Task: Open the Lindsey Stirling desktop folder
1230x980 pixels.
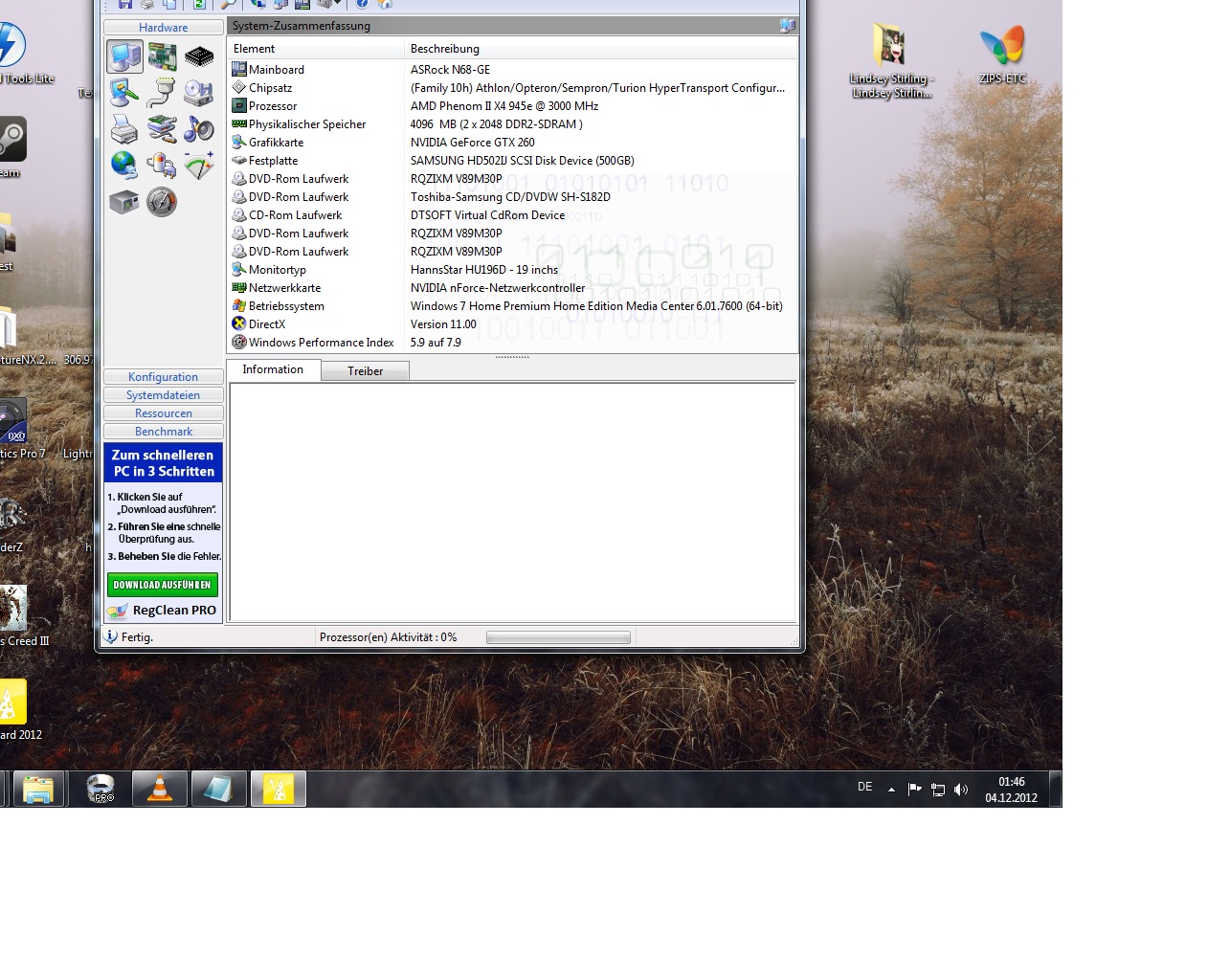Action: [x=891, y=61]
